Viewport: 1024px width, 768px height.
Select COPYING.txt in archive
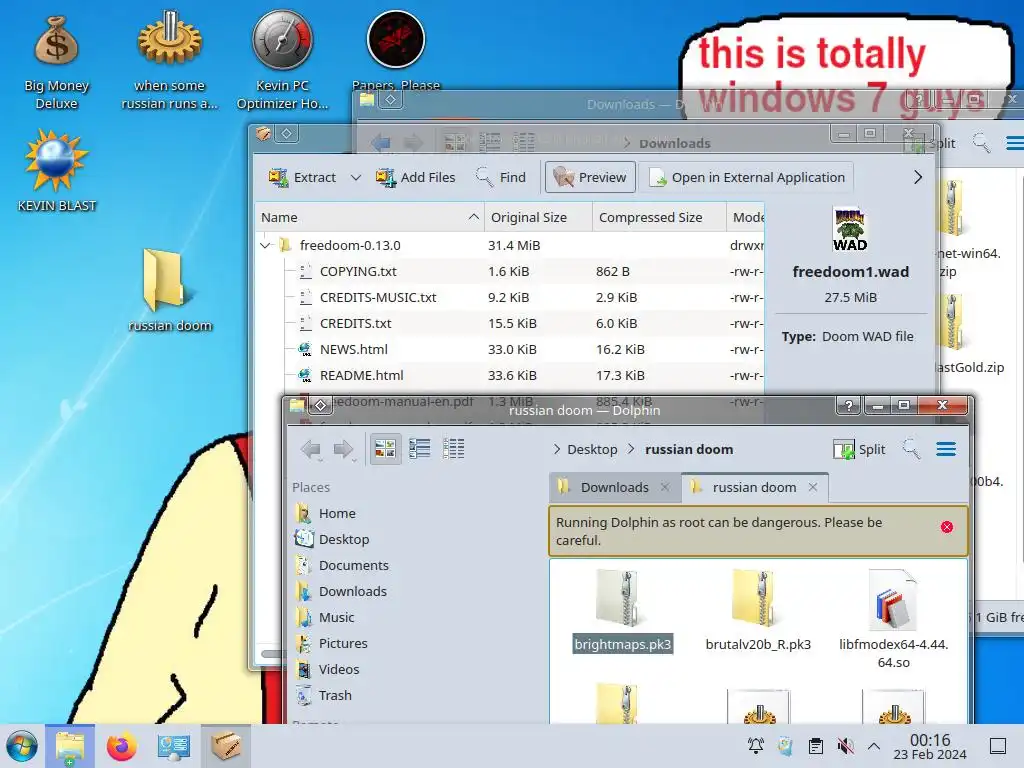pyautogui.click(x=358, y=271)
